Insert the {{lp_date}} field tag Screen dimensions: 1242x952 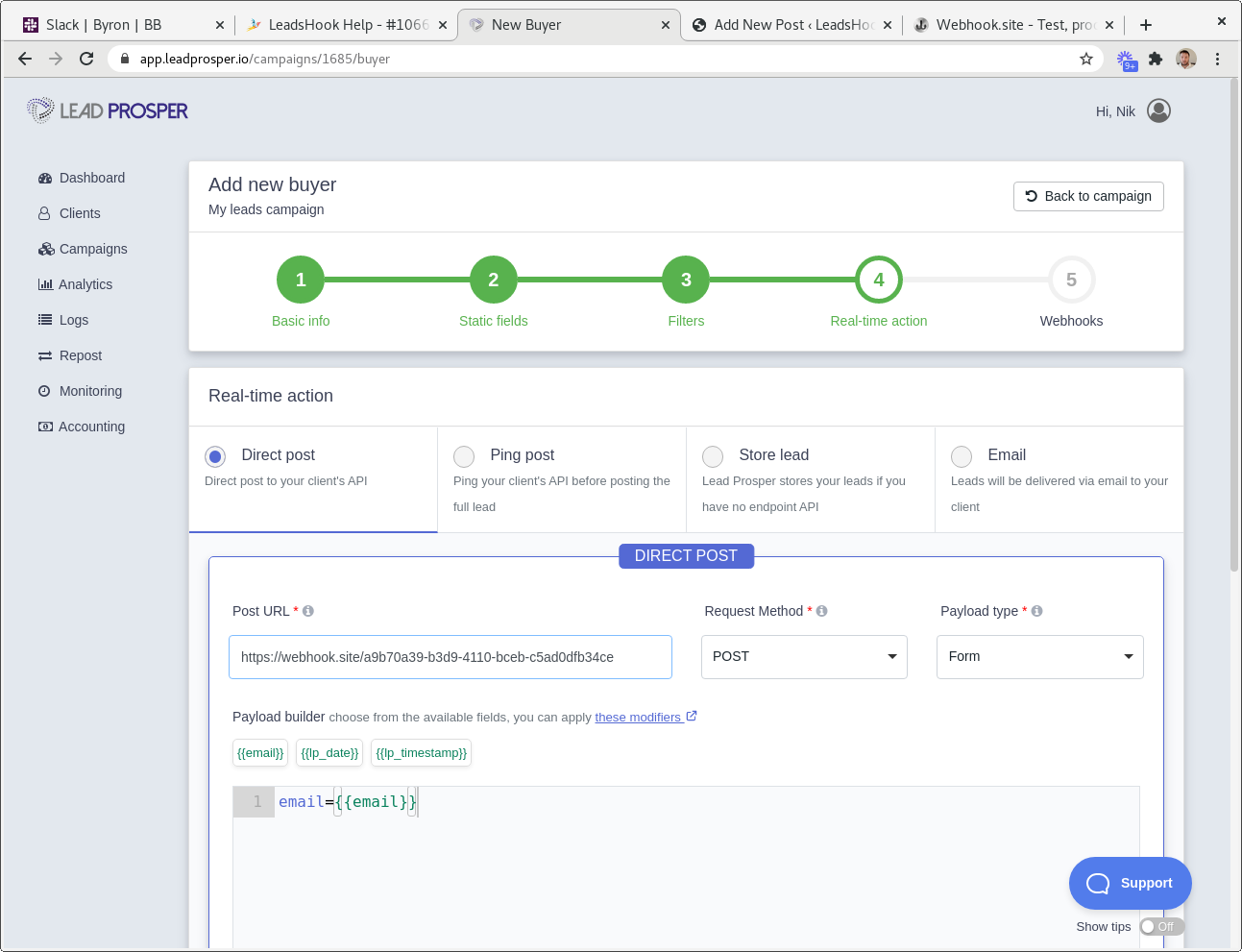click(x=329, y=753)
